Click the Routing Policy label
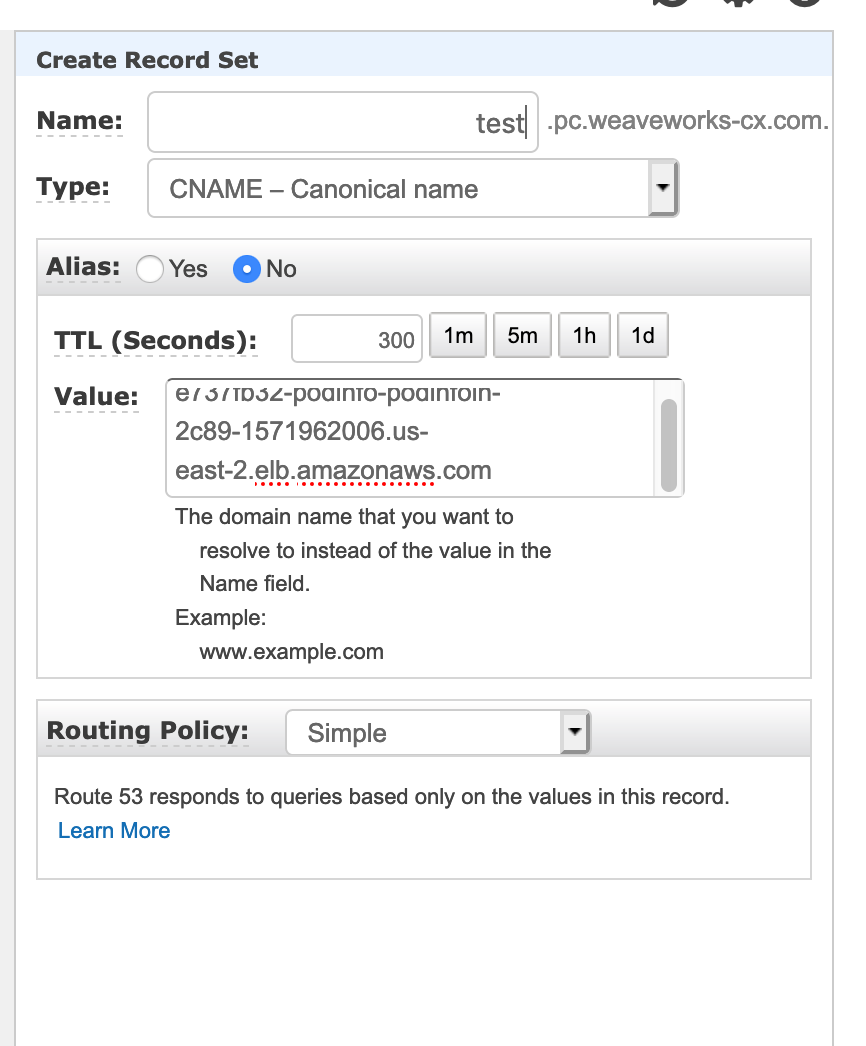This screenshot has height=1046, width=866. coord(147,730)
